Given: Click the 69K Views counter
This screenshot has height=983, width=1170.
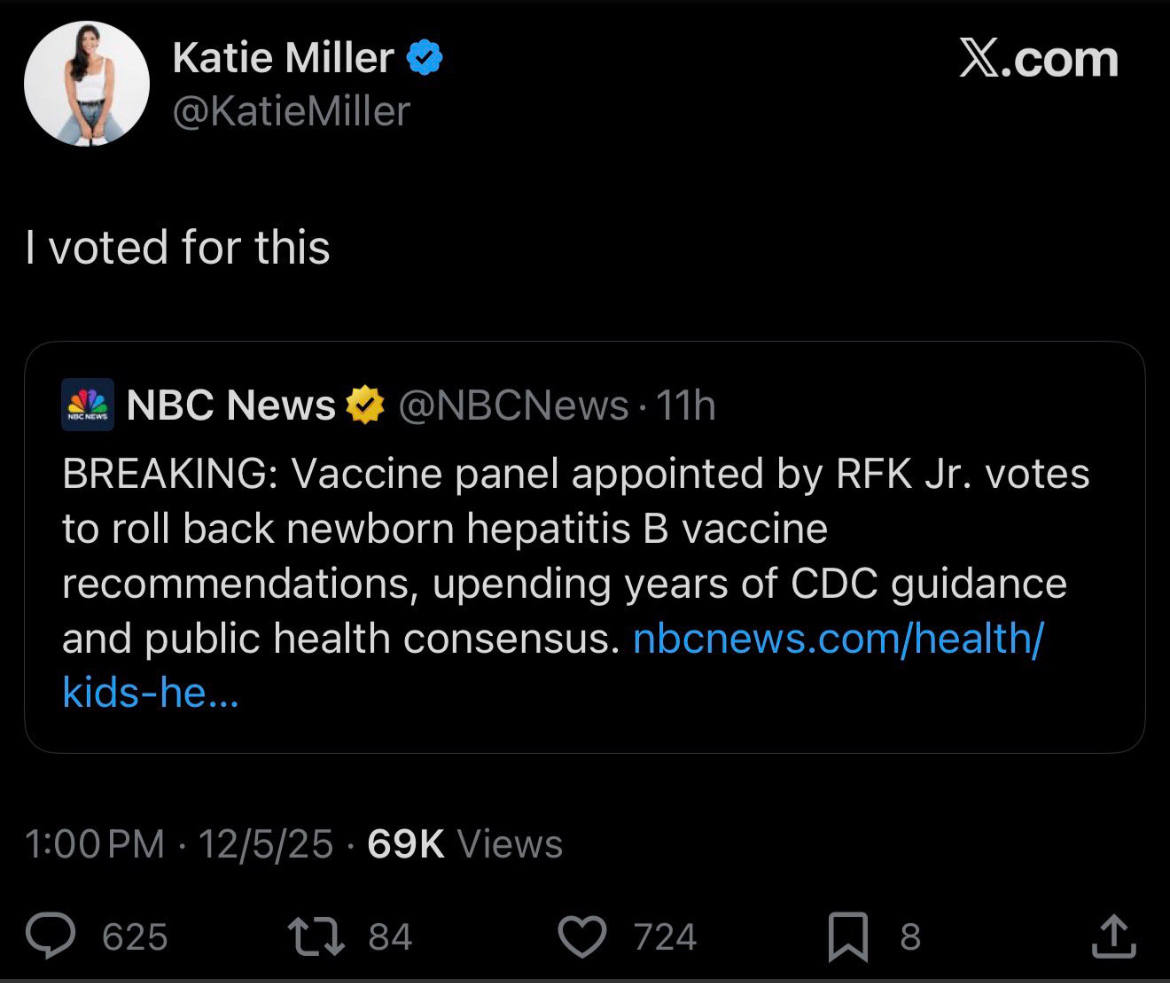Looking at the screenshot, I should 465,845.
